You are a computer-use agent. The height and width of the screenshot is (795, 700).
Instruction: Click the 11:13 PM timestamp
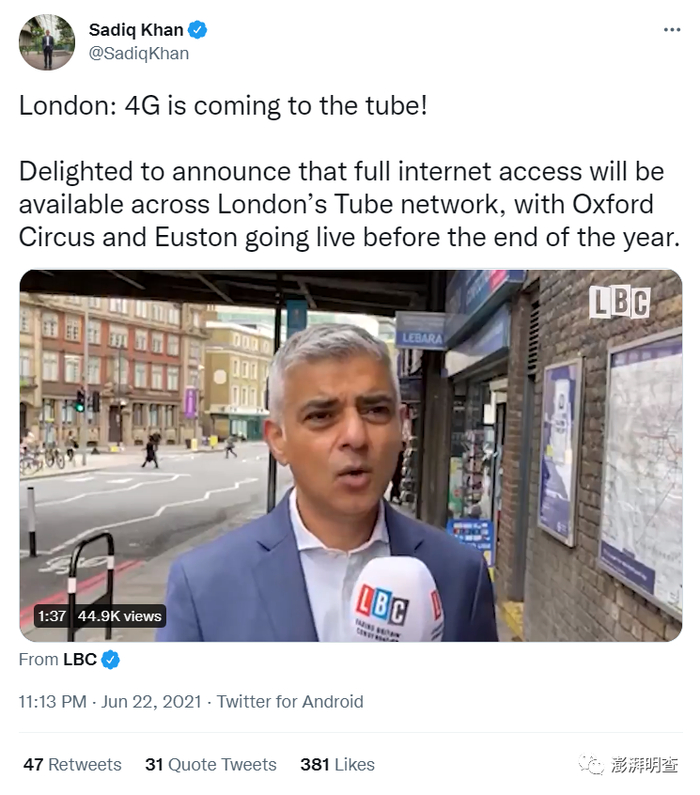tap(53, 702)
